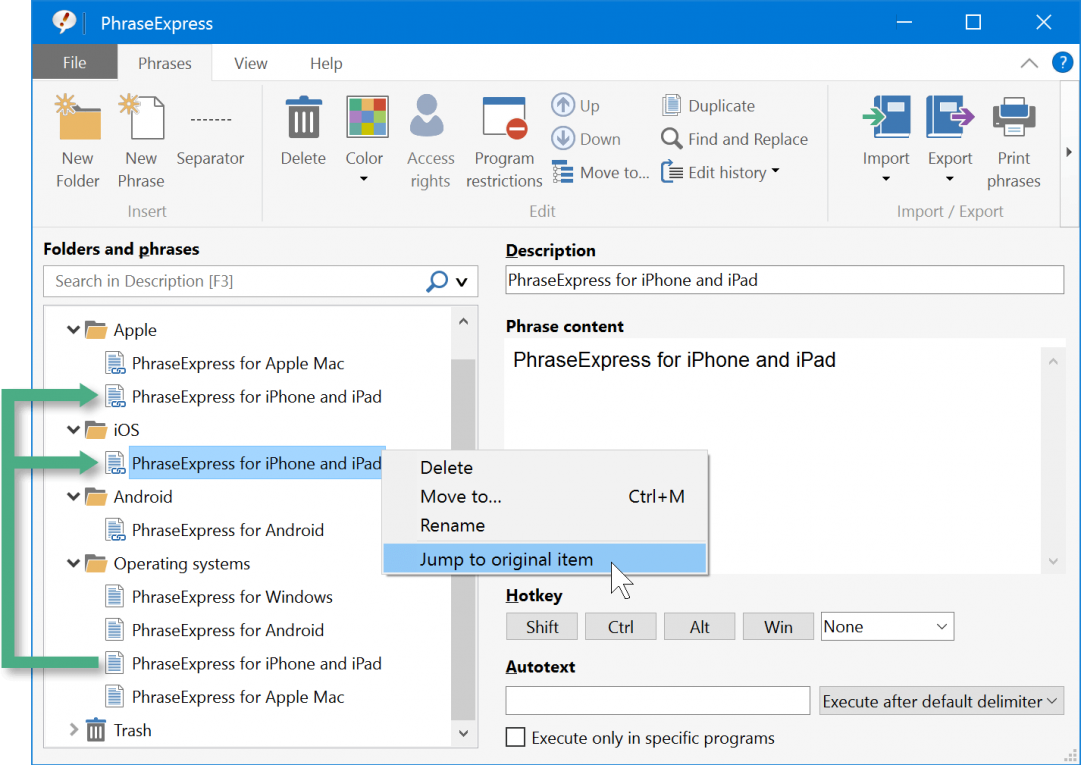Switch to the Phrases tab
Viewport: 1081px width, 765px height.
165,63
